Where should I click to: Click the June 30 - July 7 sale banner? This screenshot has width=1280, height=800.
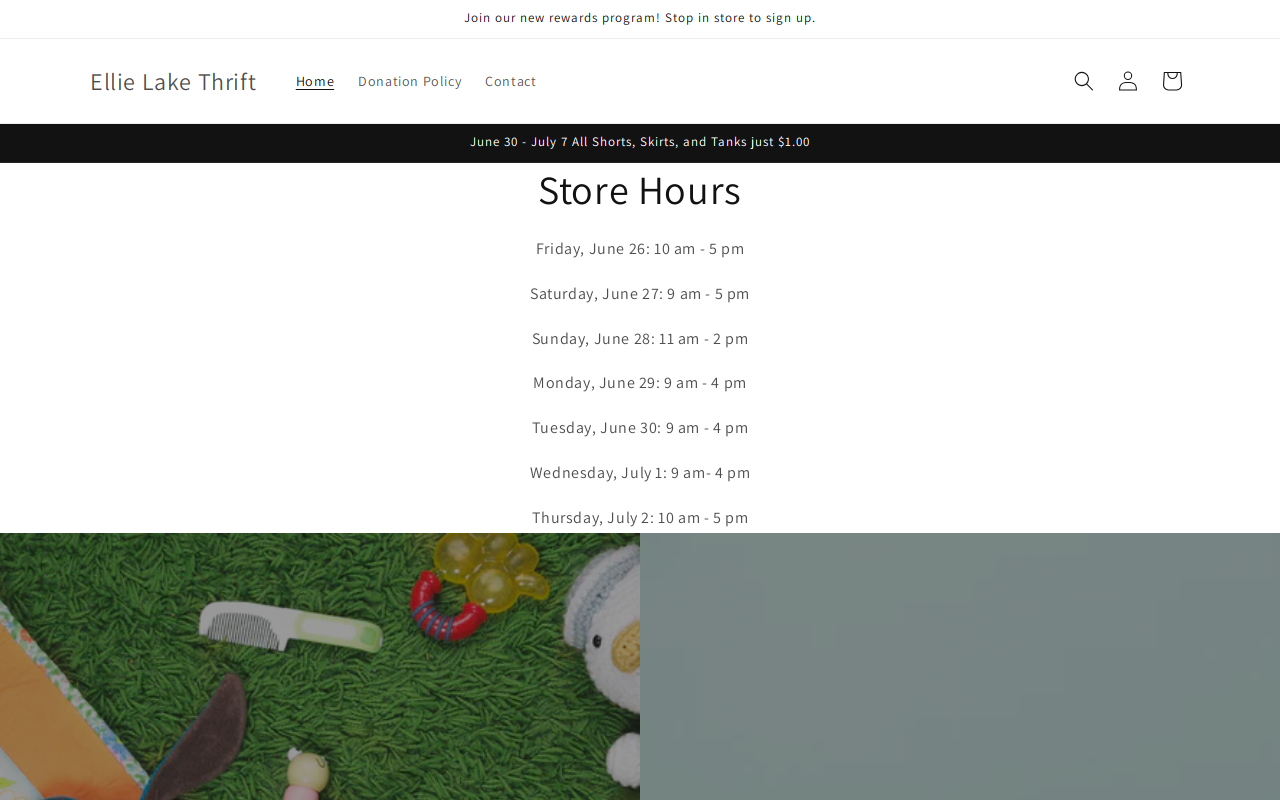click(x=640, y=142)
